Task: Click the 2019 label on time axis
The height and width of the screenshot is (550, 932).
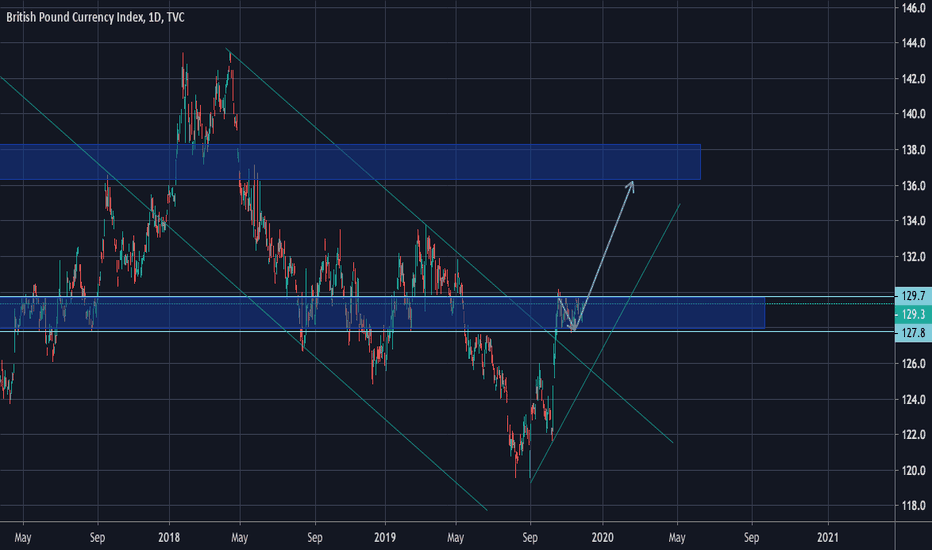Action: (x=385, y=538)
